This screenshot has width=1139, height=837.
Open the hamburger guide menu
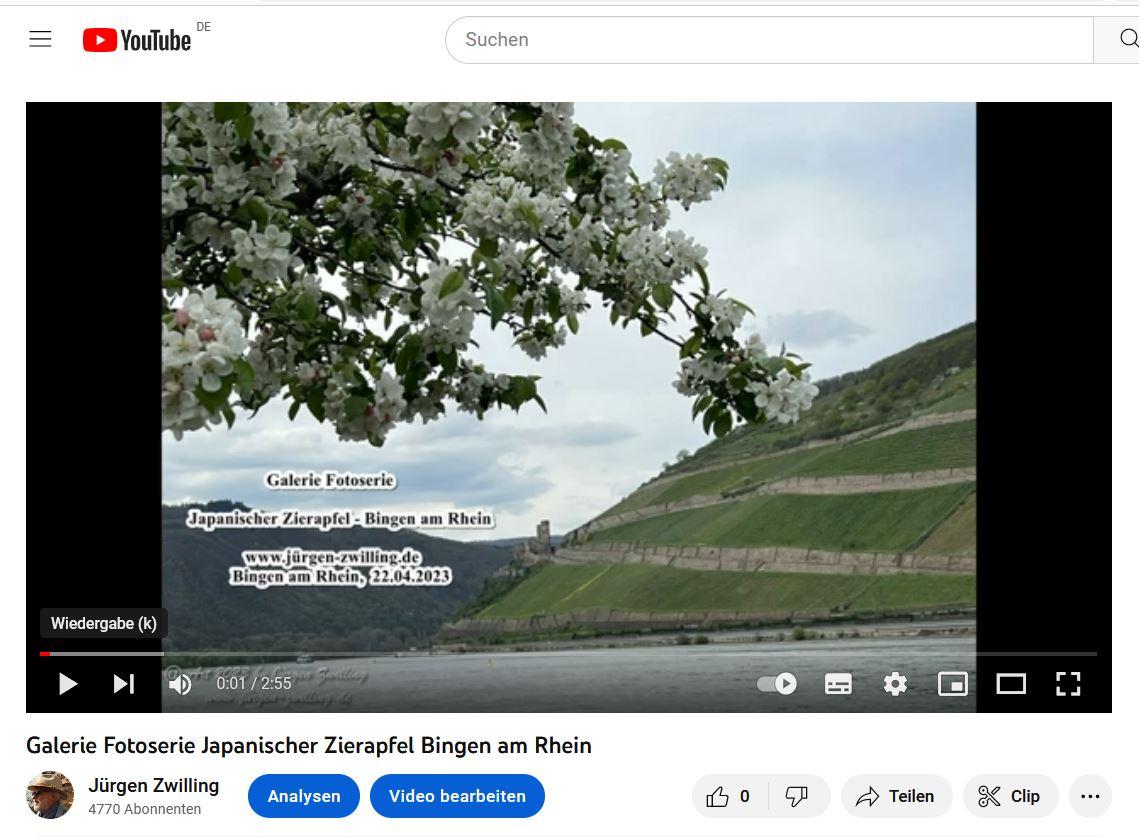click(40, 40)
